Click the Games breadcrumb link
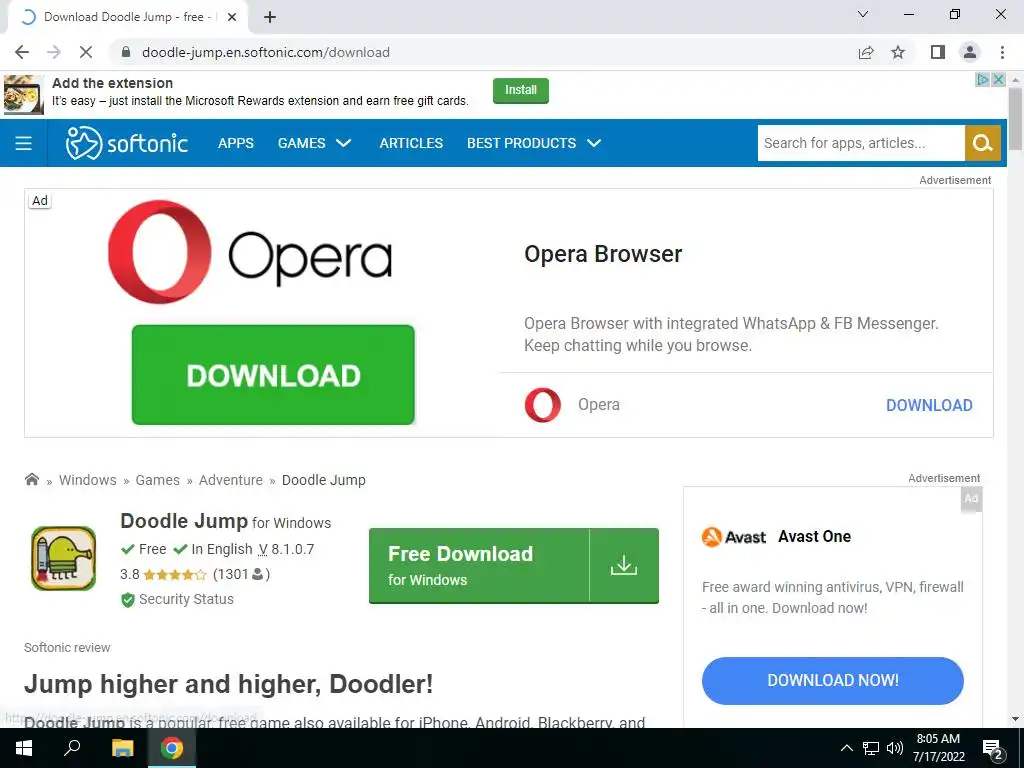The image size is (1024, 768). point(157,480)
